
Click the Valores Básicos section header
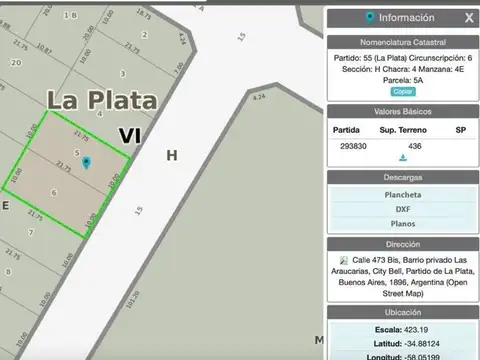(403, 111)
